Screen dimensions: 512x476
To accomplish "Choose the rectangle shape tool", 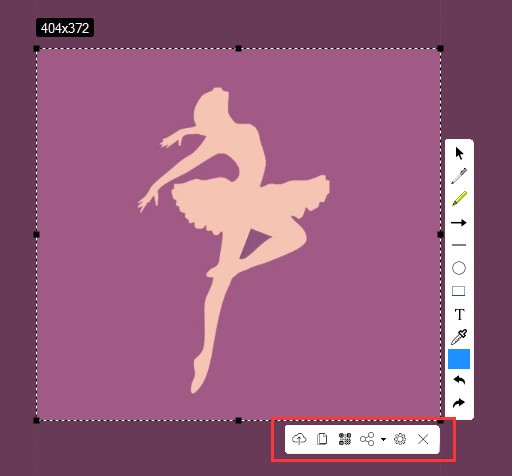I will [459, 291].
